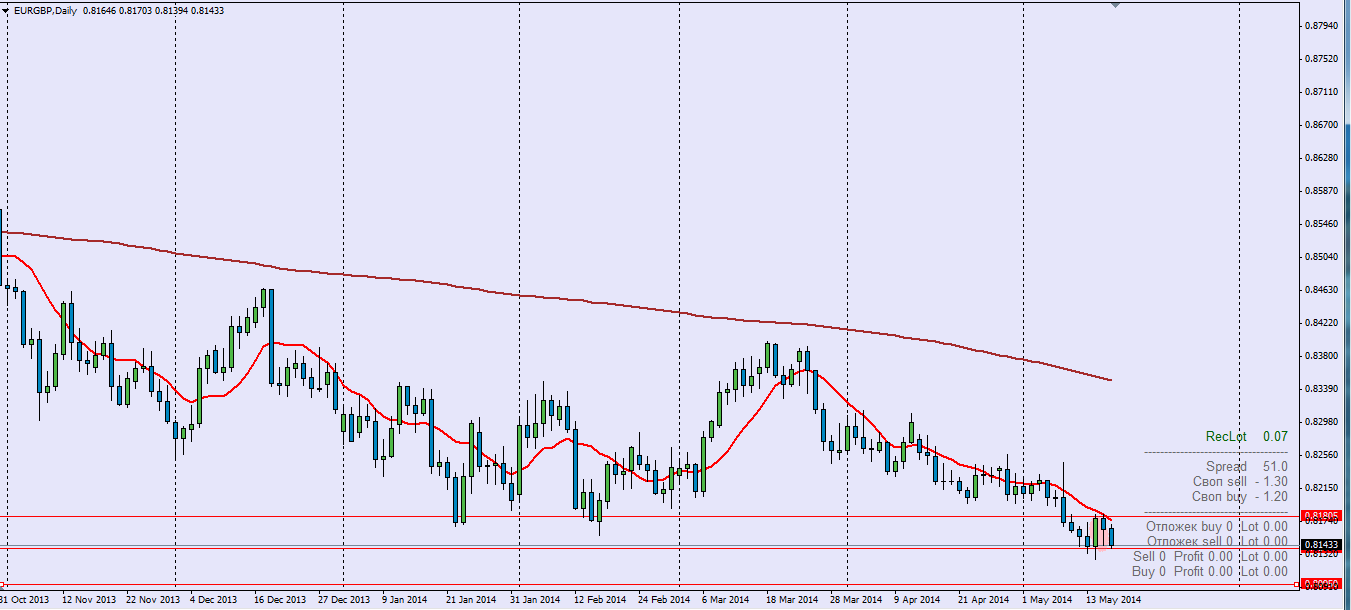Click price scale value 0.83390
Viewport: 1351px width, 610px height.
[1322, 389]
